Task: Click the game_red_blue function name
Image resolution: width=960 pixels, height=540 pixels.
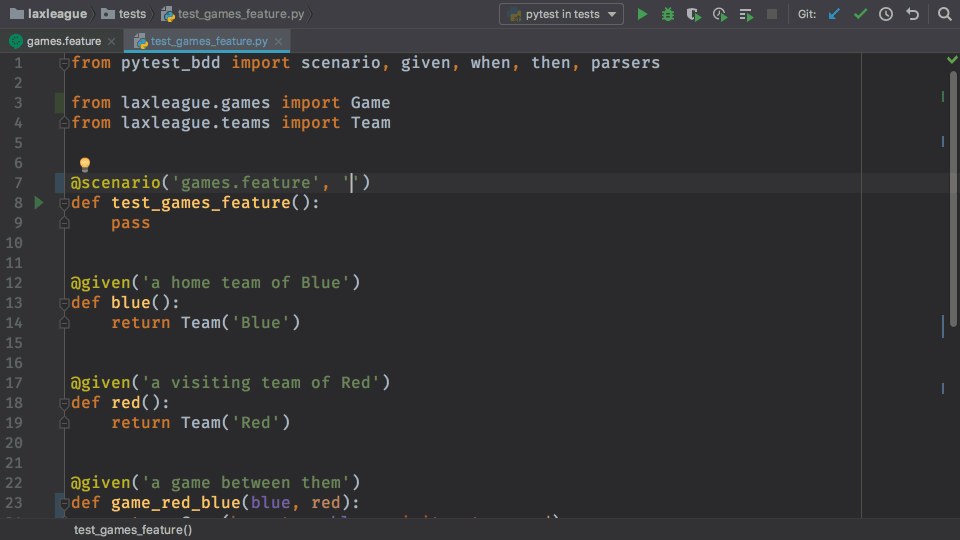Action: (x=176, y=503)
